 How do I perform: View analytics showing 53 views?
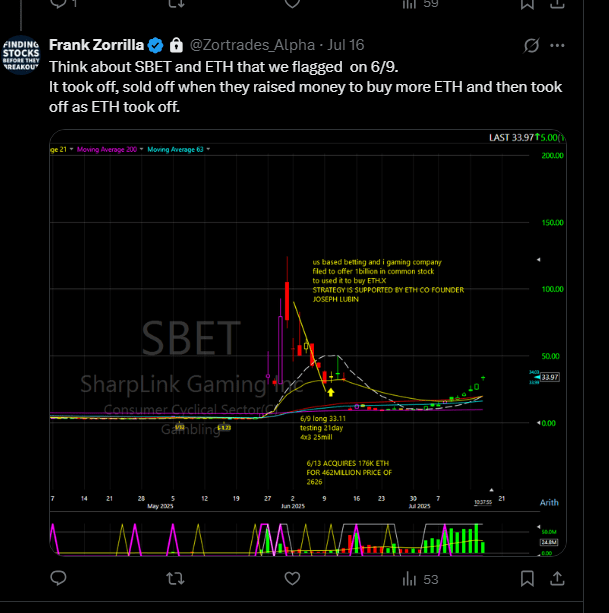pos(420,579)
